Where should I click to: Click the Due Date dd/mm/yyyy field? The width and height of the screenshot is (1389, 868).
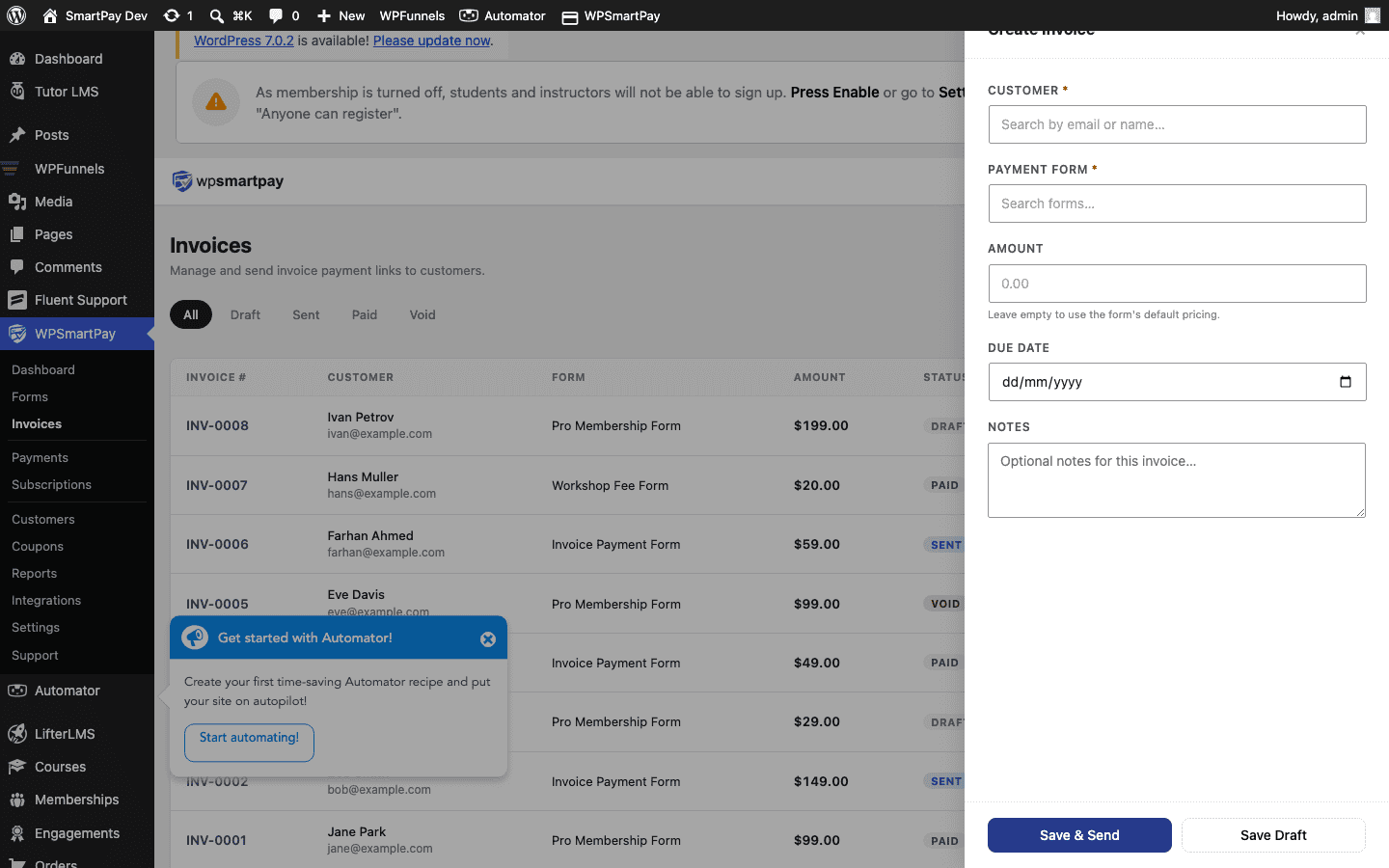pos(1177,382)
